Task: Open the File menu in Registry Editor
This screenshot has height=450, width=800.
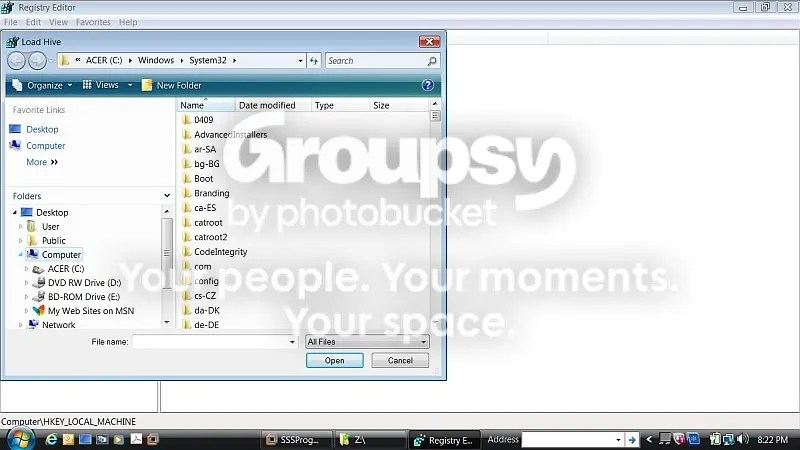Action: point(11,22)
